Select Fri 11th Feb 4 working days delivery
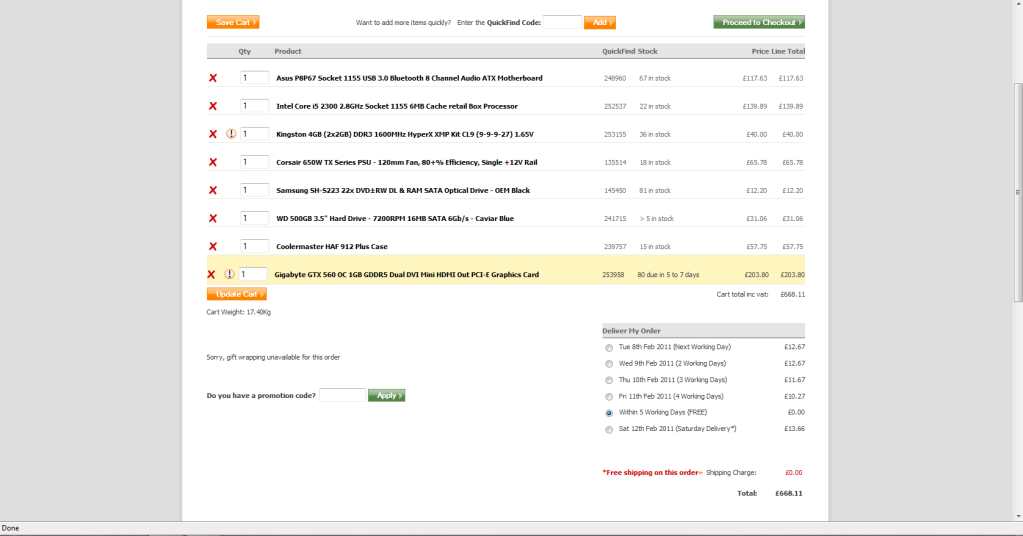 [x=609, y=396]
